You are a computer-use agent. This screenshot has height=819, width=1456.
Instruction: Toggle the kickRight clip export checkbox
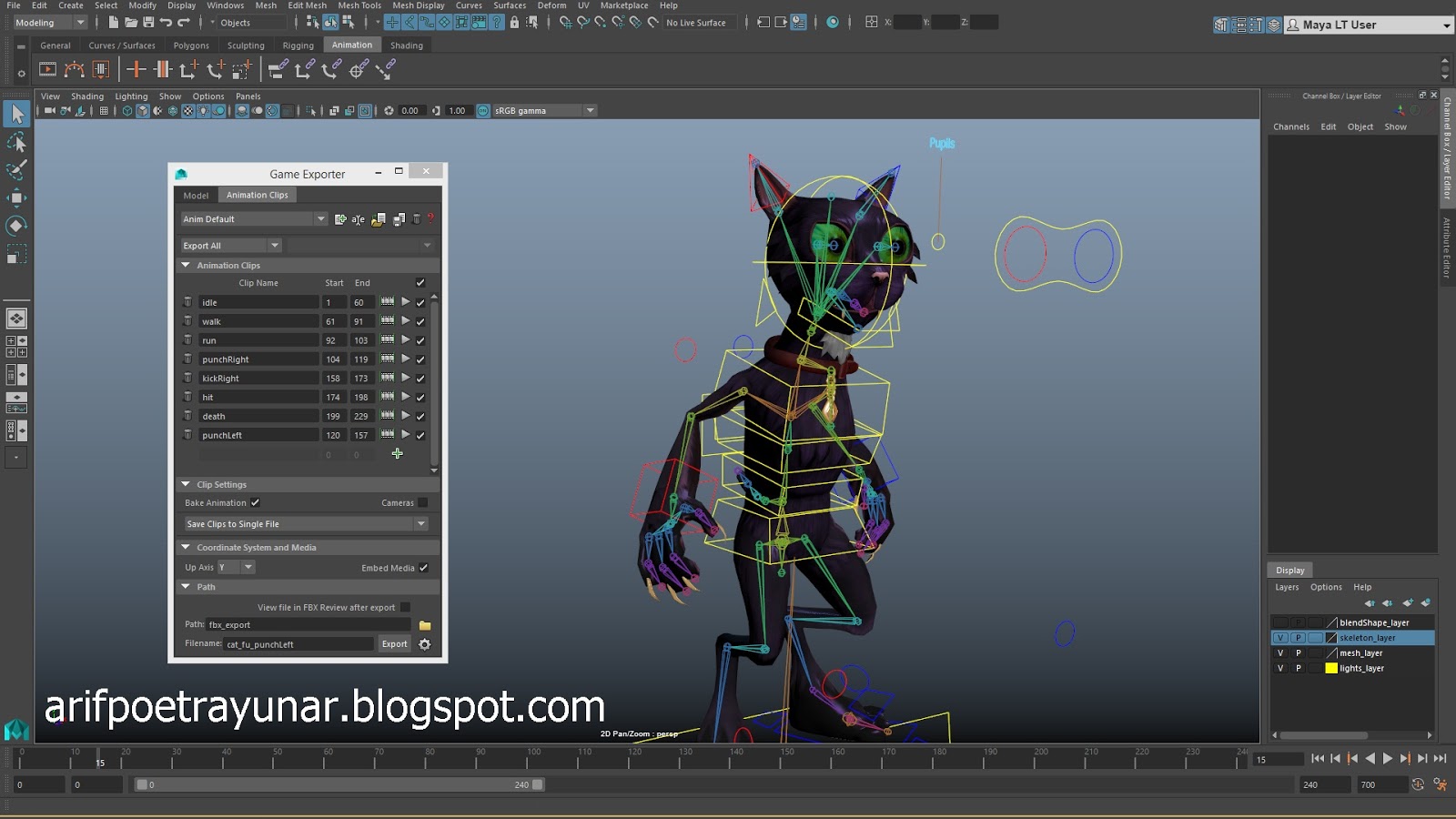(x=420, y=378)
